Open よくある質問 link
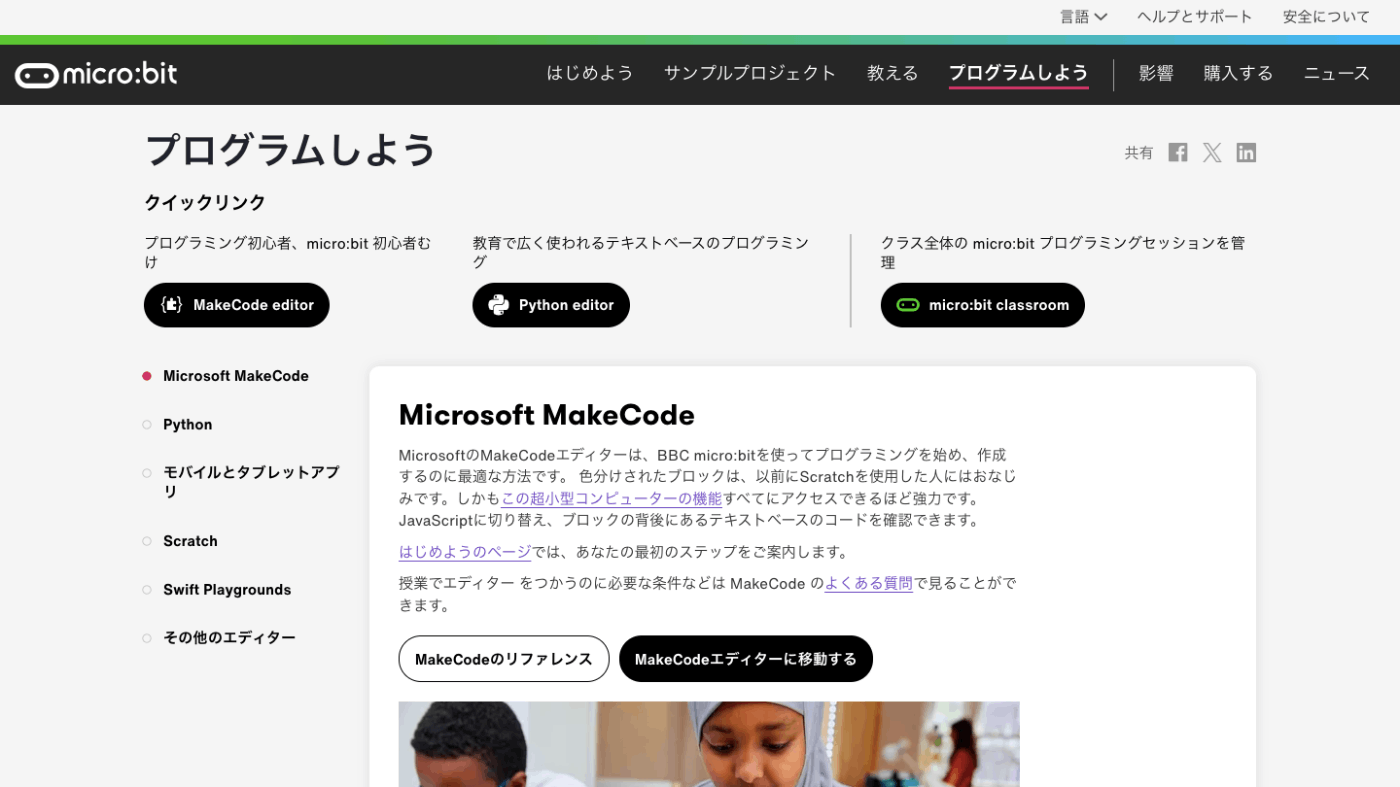The image size is (1400, 787). pos(869,583)
